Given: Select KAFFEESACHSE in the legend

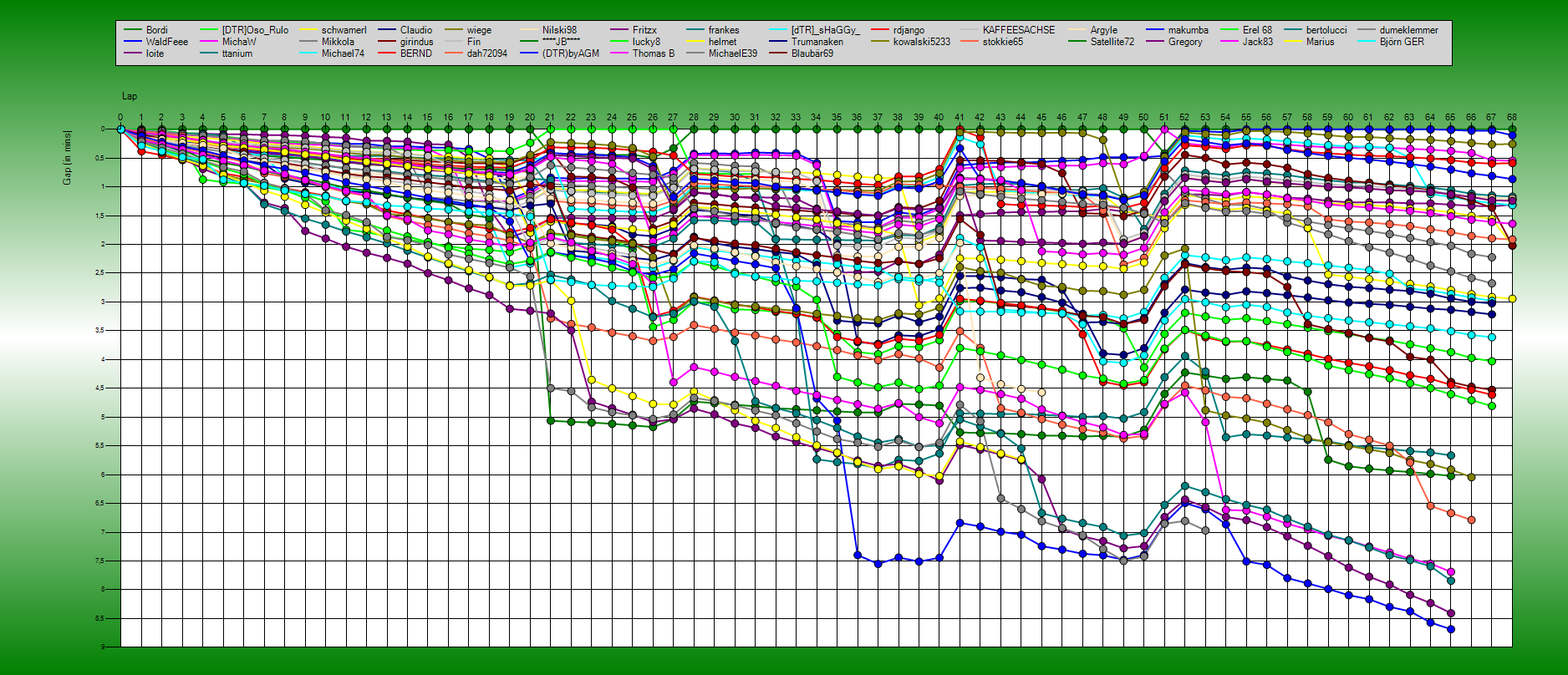Looking at the screenshot, I should coord(1018,30).
